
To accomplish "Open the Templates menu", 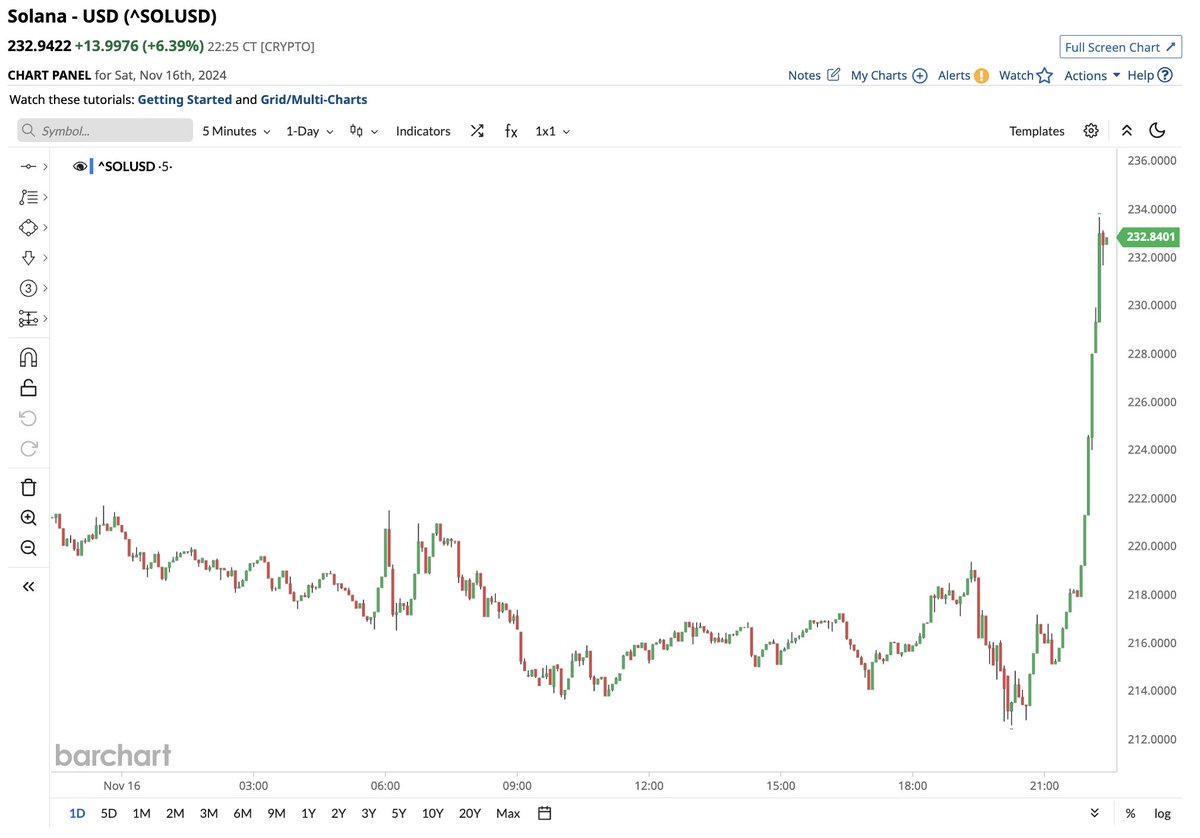I will click(1037, 131).
